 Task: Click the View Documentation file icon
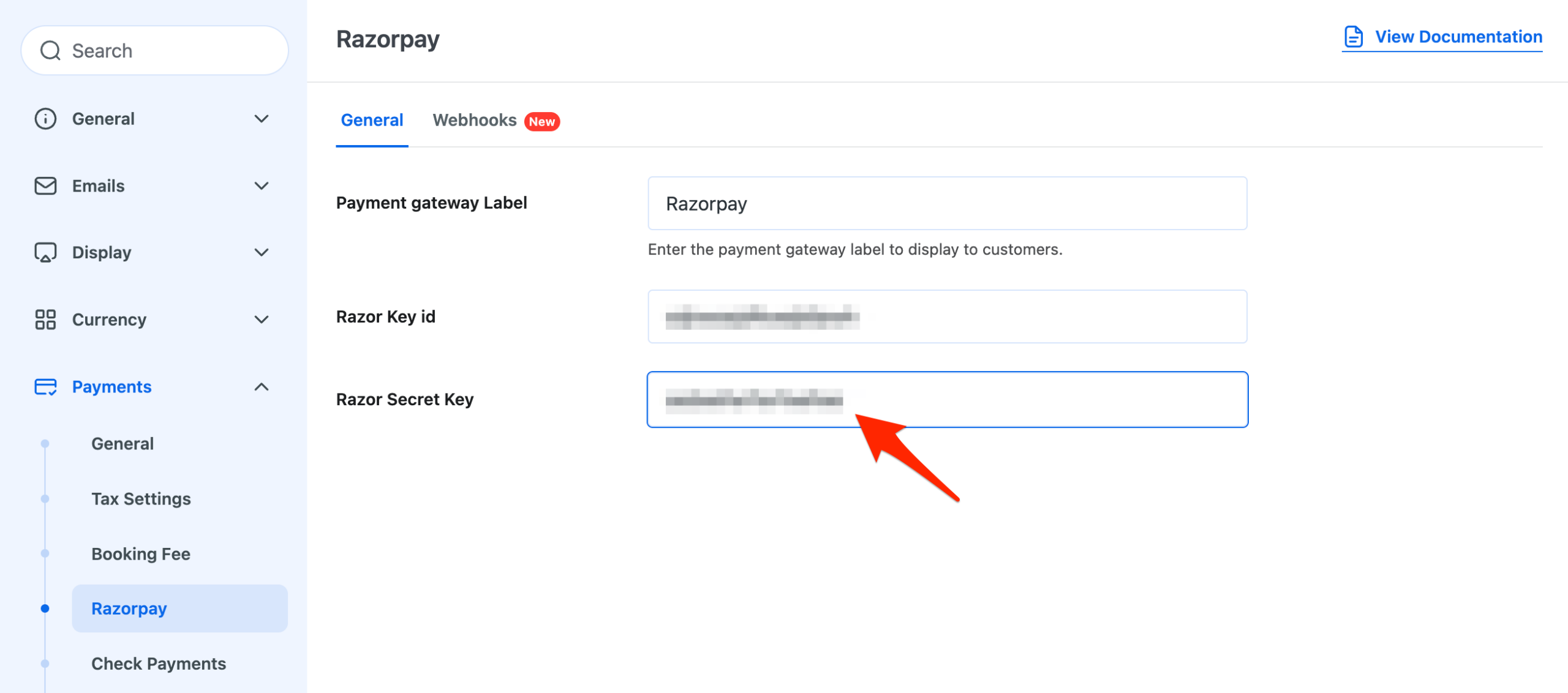pos(1353,37)
